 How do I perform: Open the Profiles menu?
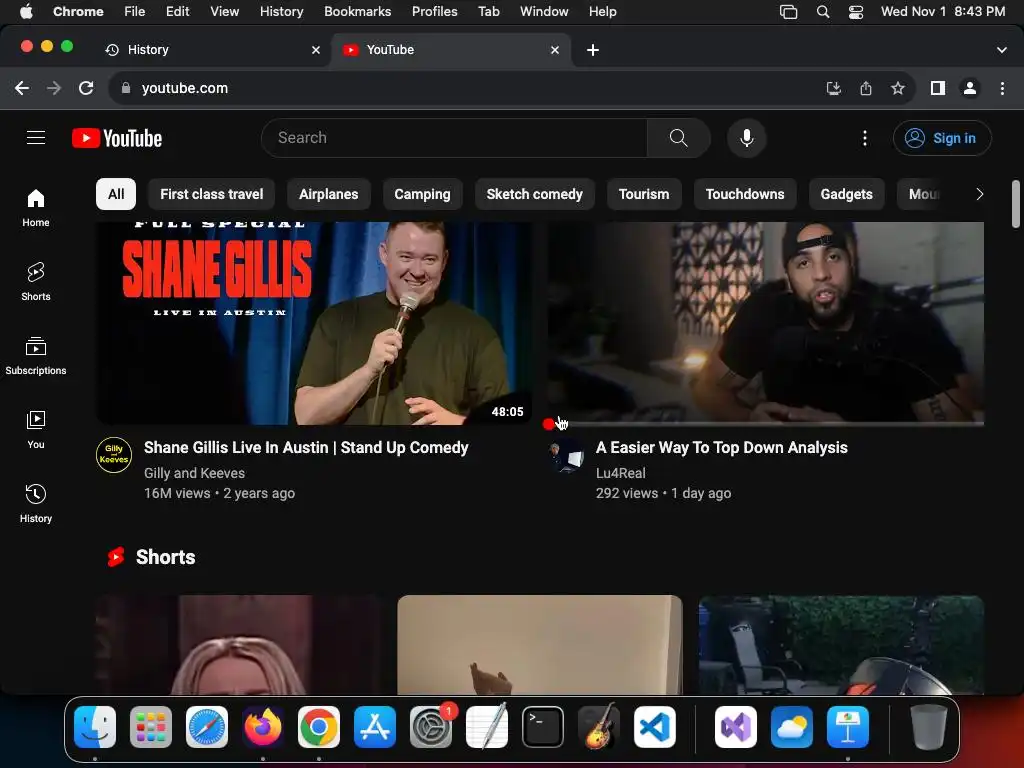click(434, 12)
